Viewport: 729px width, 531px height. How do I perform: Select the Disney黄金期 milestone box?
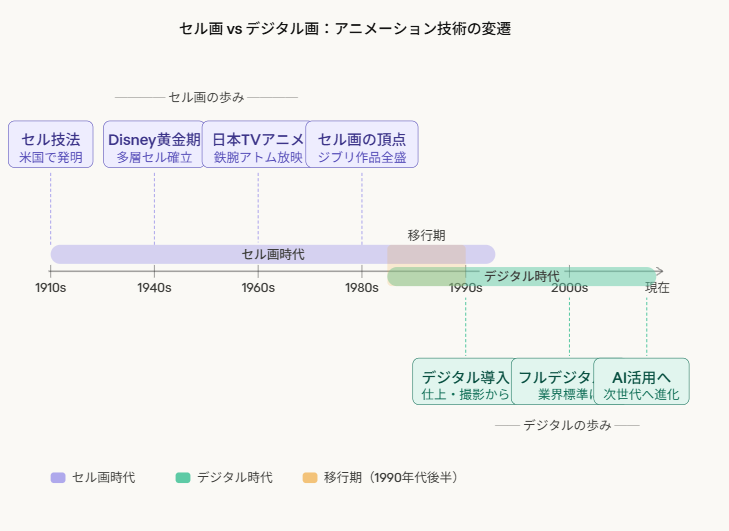pos(154,144)
